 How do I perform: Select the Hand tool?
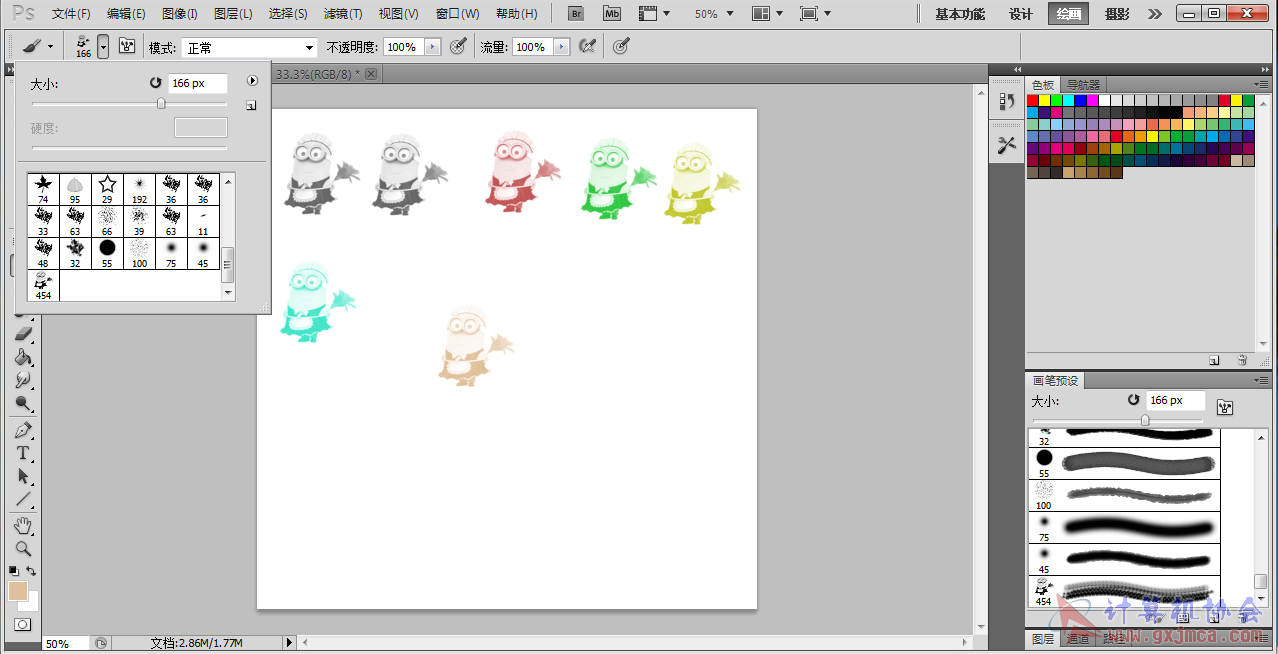coord(23,526)
